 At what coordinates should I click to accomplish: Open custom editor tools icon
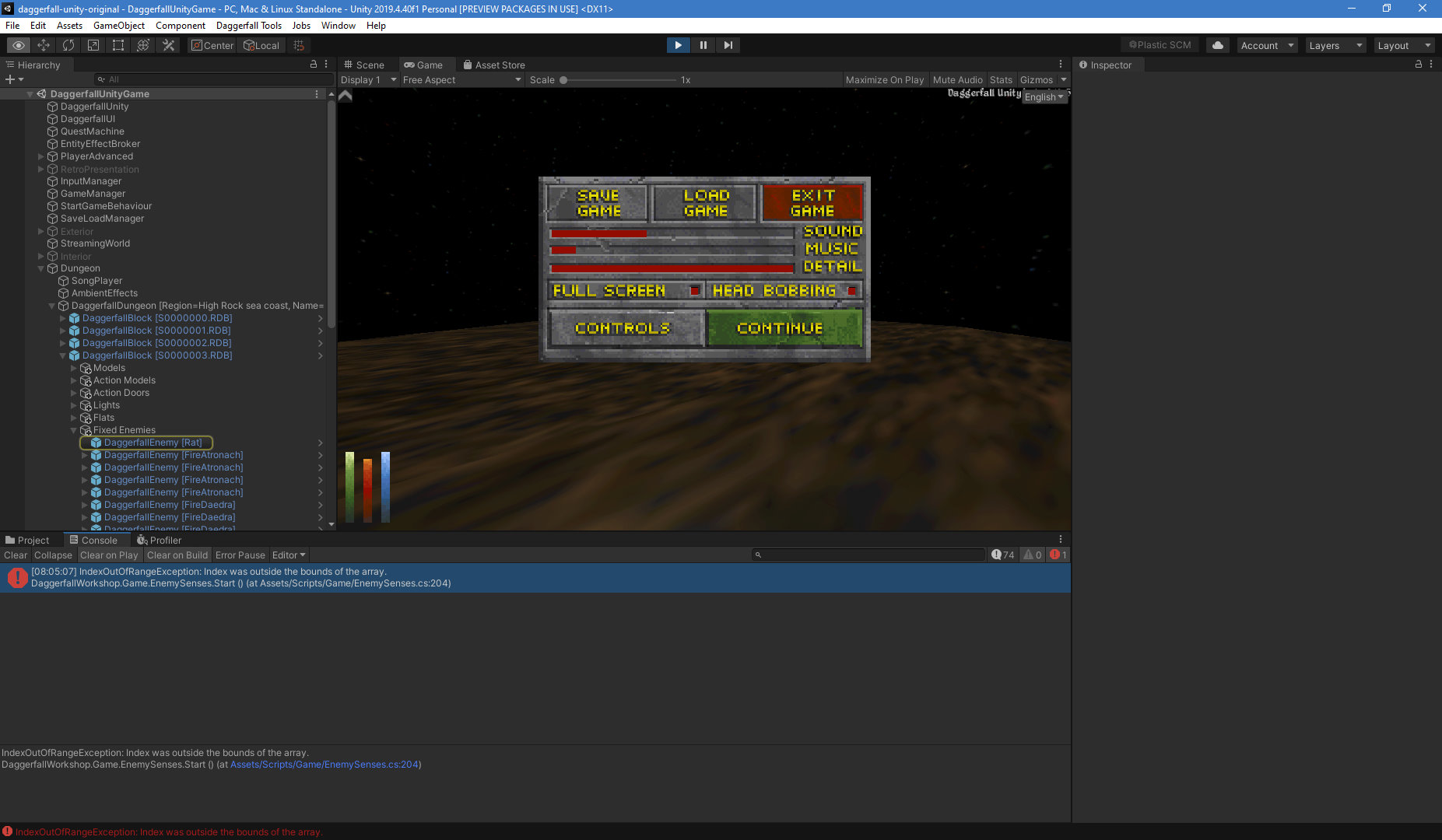(x=168, y=45)
